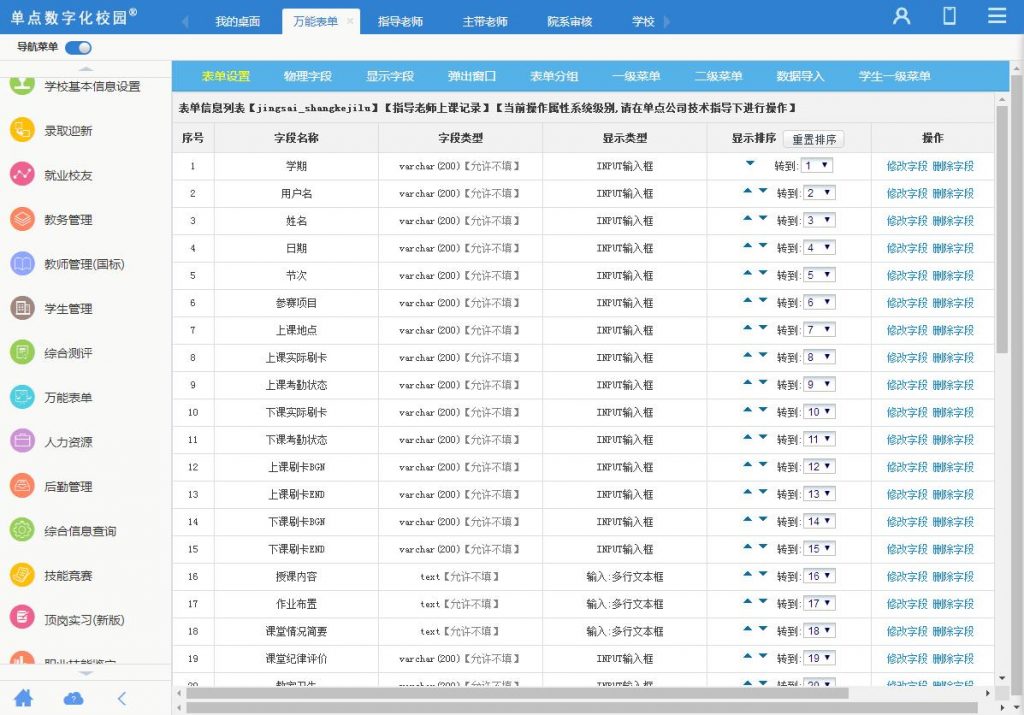Switch to 我的桌面 tab
Image resolution: width=1024 pixels, height=715 pixels.
pyautogui.click(x=238, y=22)
